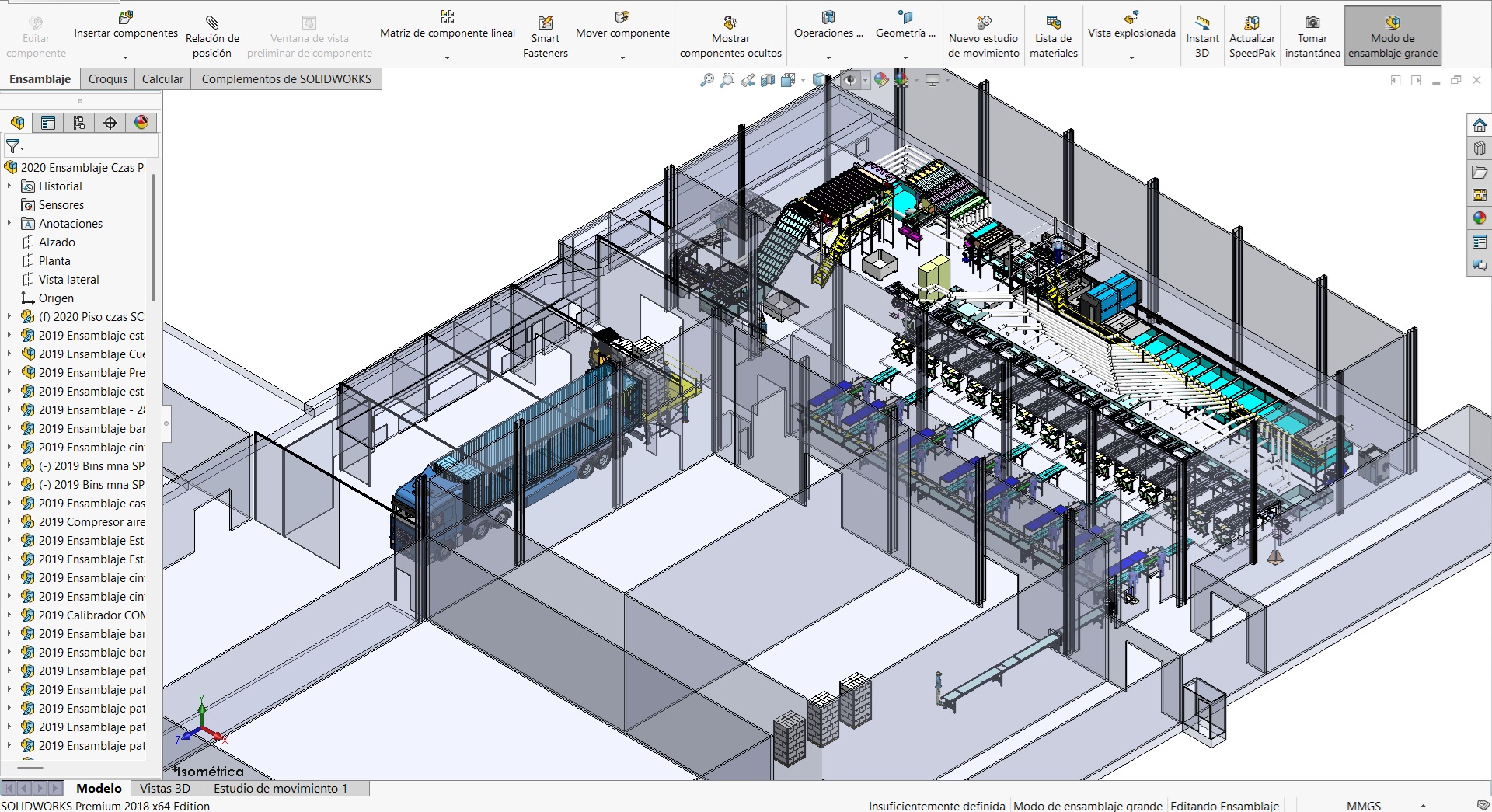Open Hide/Show items eye dropdown

865,80
